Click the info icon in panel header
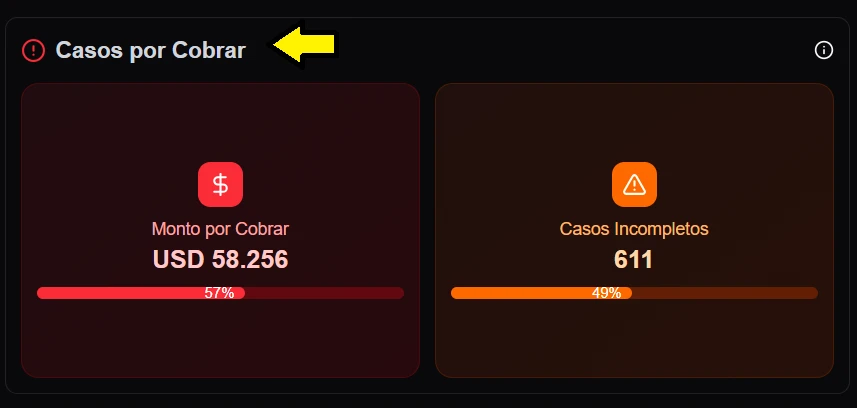857x408 pixels. [824, 50]
